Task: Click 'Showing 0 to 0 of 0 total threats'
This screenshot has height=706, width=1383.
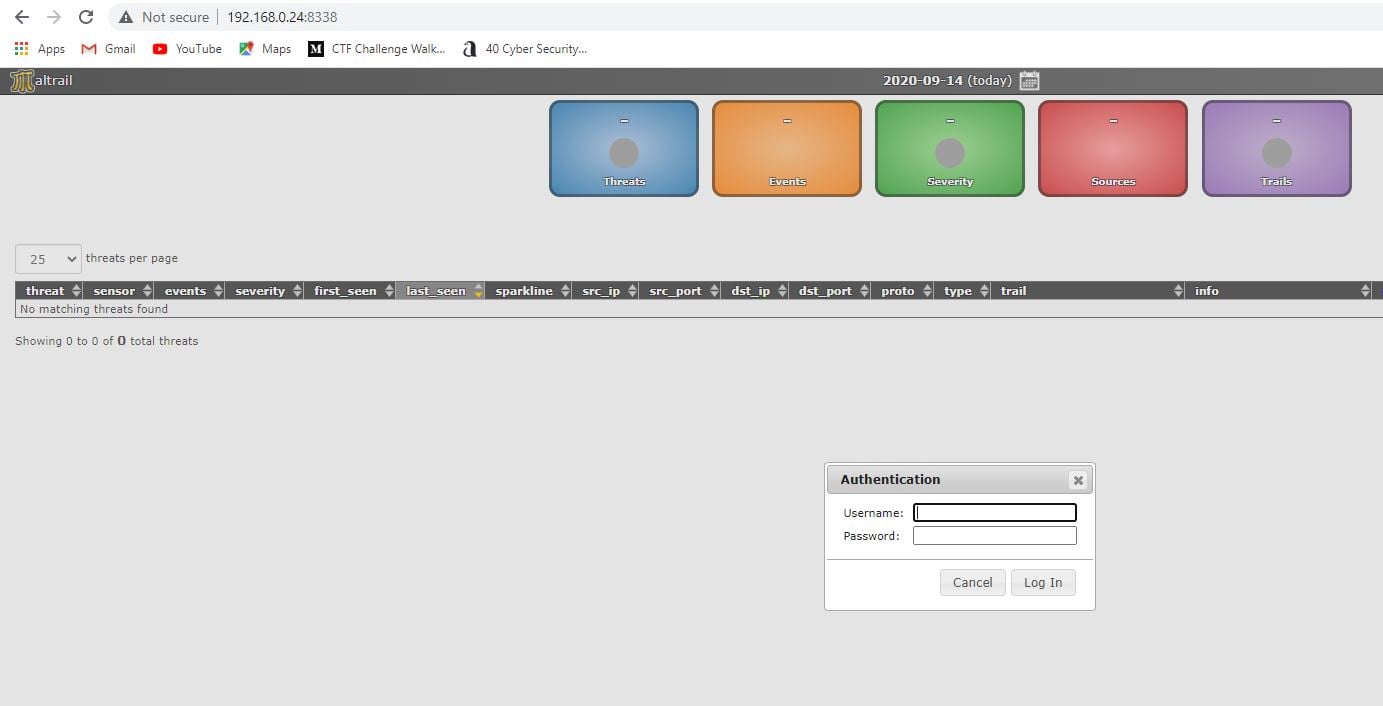Action: pos(107,341)
